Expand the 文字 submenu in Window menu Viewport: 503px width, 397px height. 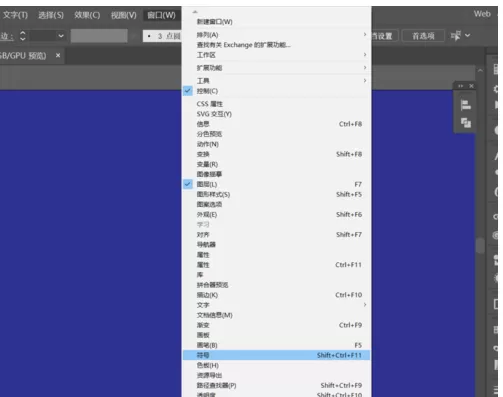point(277,305)
